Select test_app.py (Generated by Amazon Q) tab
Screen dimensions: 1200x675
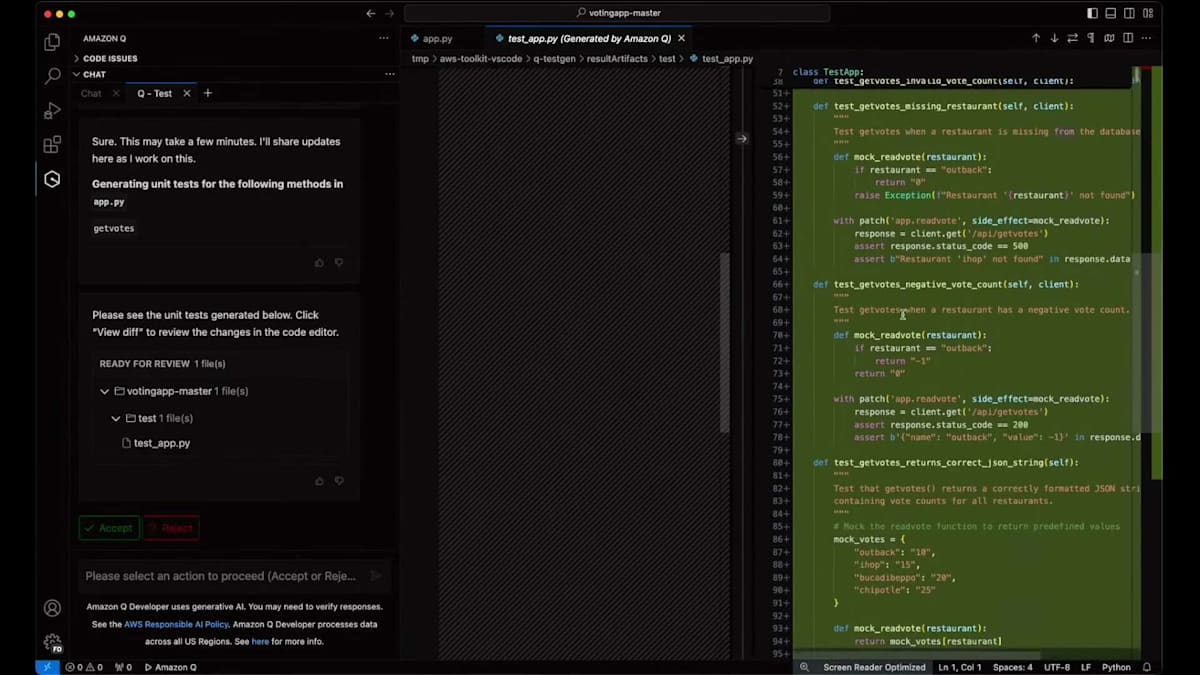click(x=589, y=38)
